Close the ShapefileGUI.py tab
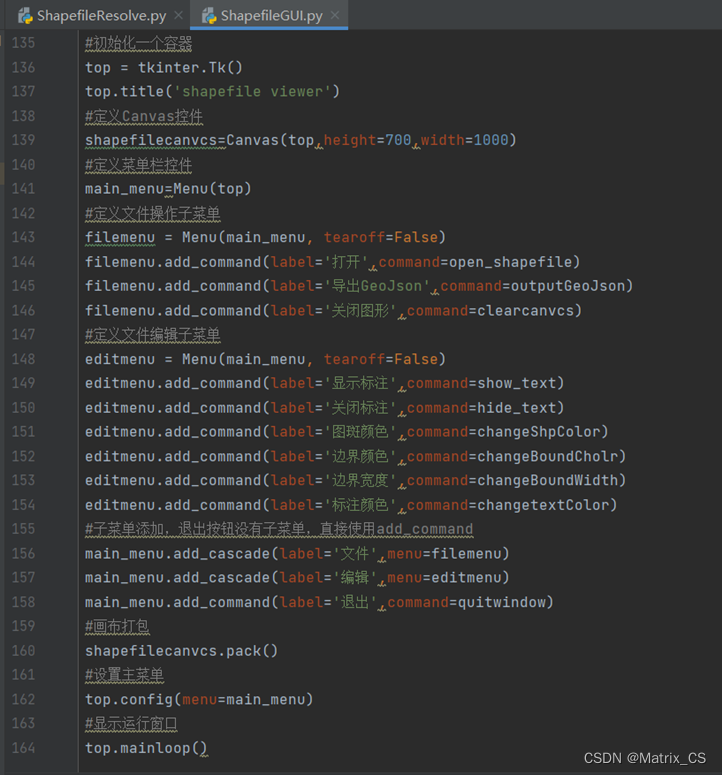 click(x=335, y=16)
